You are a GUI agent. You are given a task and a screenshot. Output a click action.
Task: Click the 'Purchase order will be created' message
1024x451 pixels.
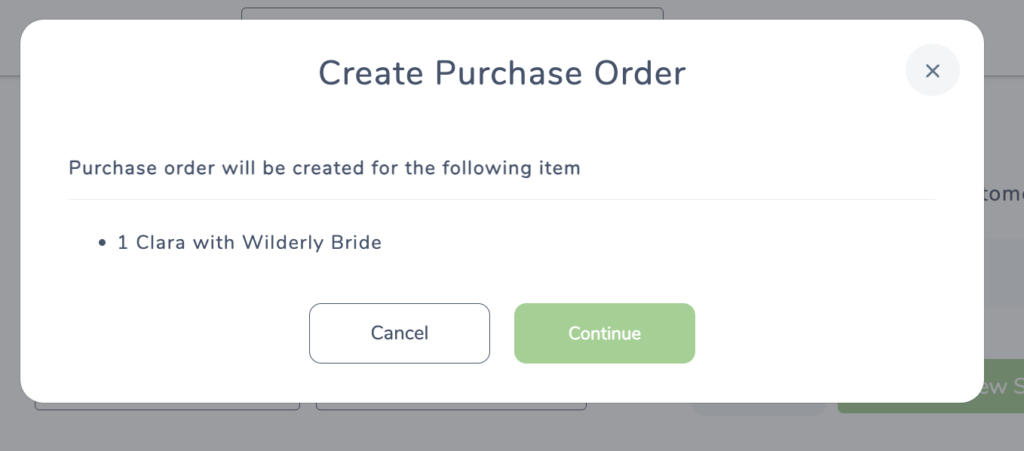pos(325,168)
